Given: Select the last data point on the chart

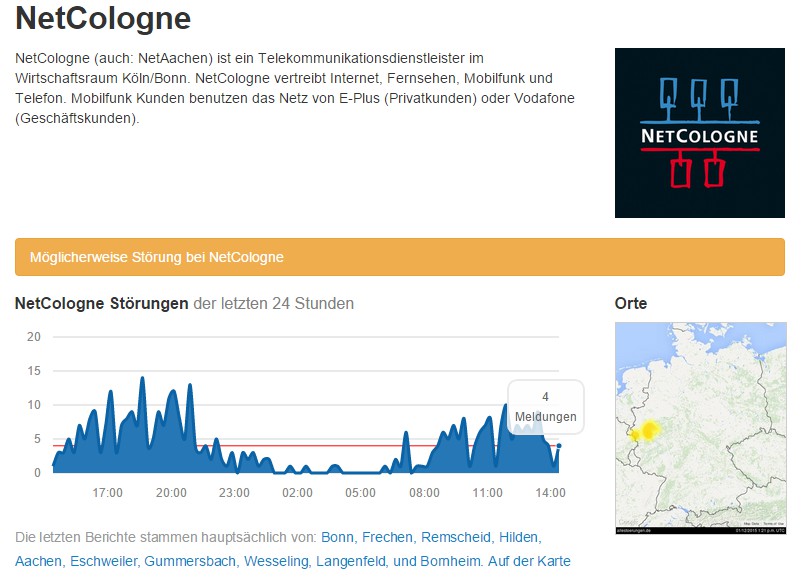Looking at the screenshot, I should tap(559, 446).
